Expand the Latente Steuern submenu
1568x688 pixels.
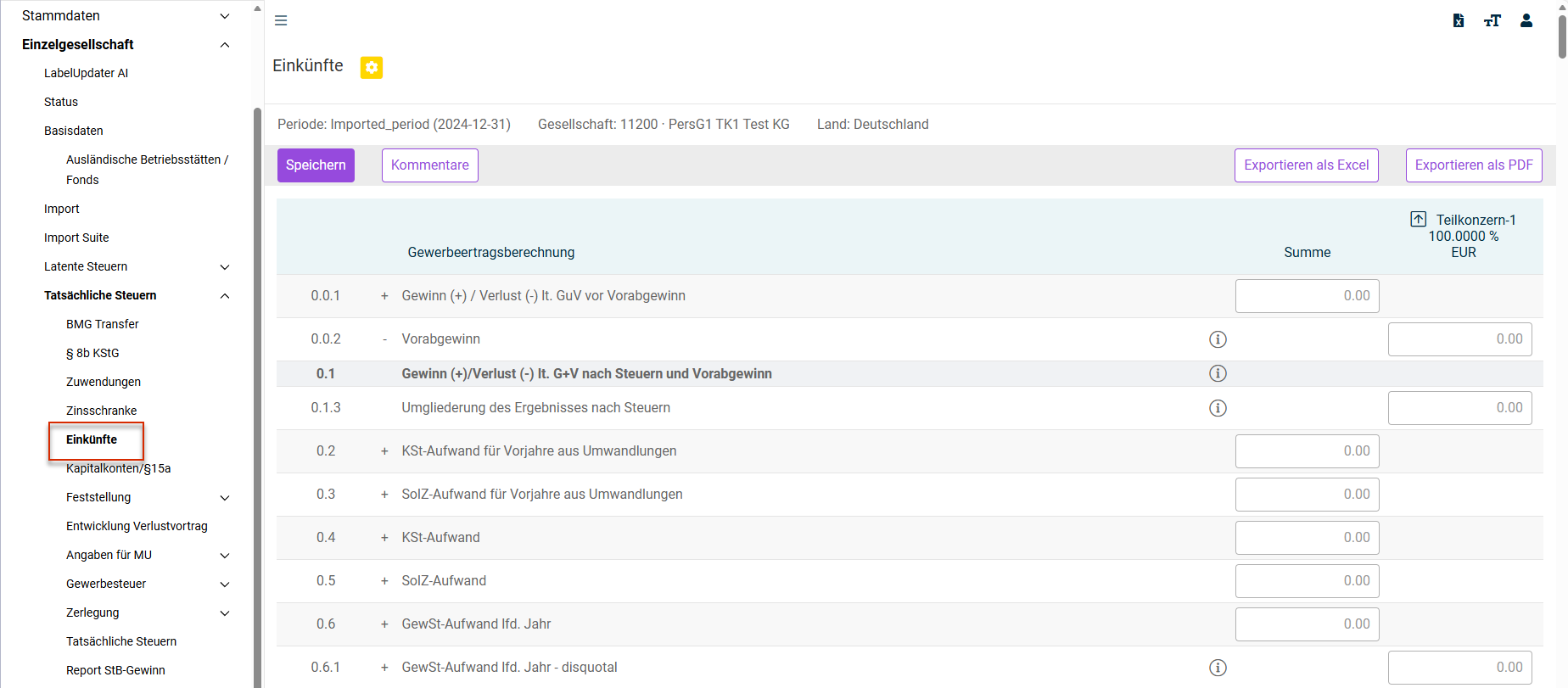click(x=225, y=266)
